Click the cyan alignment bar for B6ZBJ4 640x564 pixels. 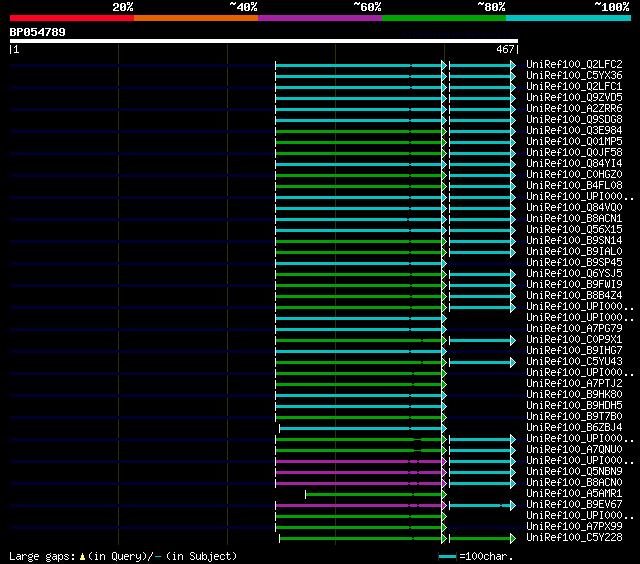click(363, 429)
